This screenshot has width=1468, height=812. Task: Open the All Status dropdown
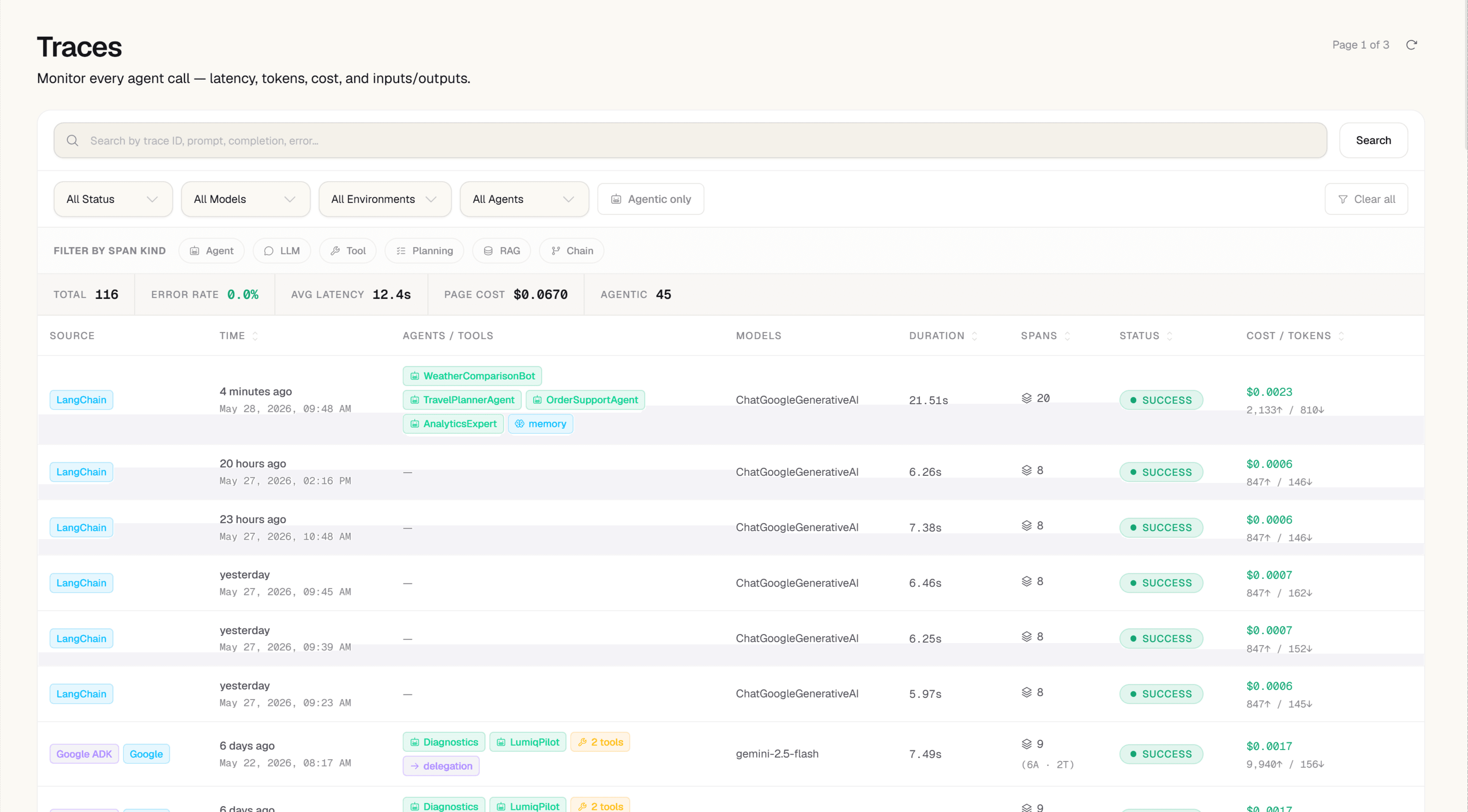click(x=113, y=199)
